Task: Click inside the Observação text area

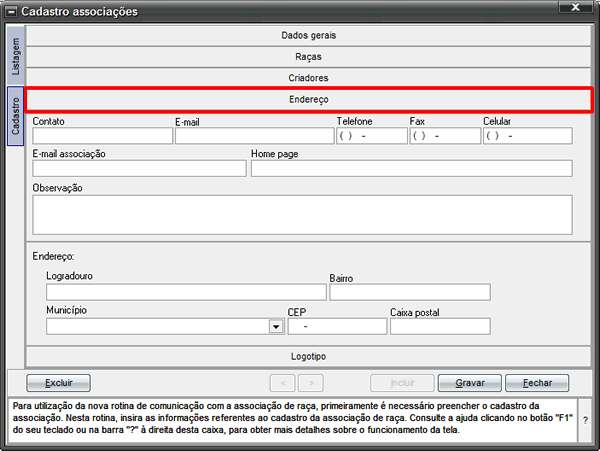Action: pos(302,215)
